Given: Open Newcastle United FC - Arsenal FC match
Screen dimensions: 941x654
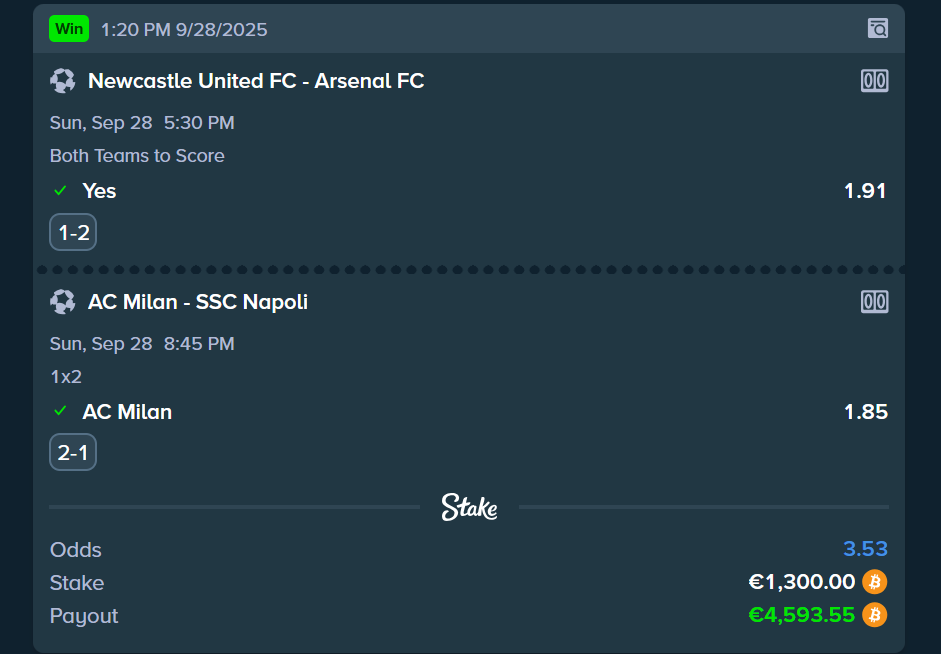Looking at the screenshot, I should point(256,81).
